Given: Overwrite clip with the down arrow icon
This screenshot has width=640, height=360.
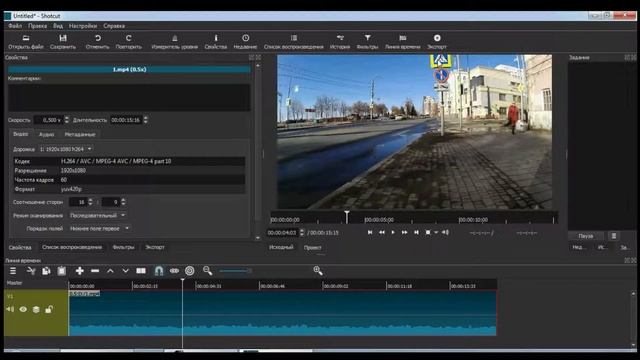Looking at the screenshot, I should [125, 271].
